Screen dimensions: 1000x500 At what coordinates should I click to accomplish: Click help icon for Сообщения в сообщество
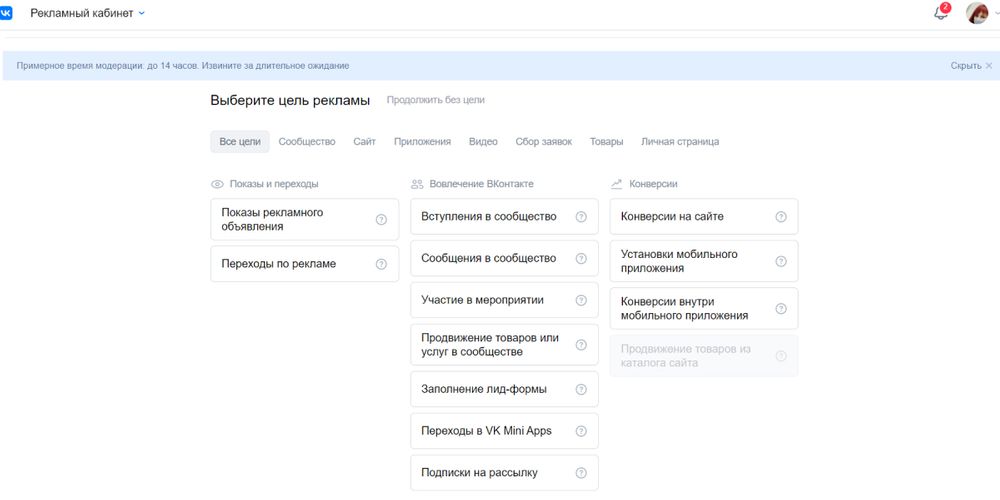(581, 259)
